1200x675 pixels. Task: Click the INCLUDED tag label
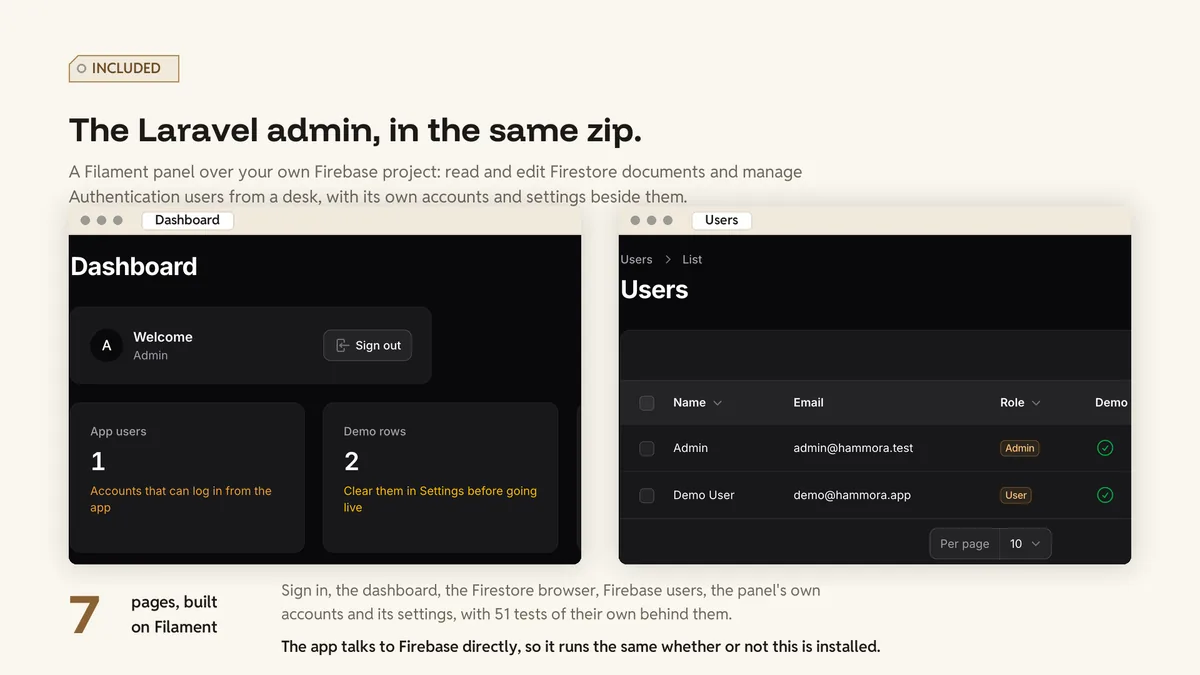(x=124, y=68)
